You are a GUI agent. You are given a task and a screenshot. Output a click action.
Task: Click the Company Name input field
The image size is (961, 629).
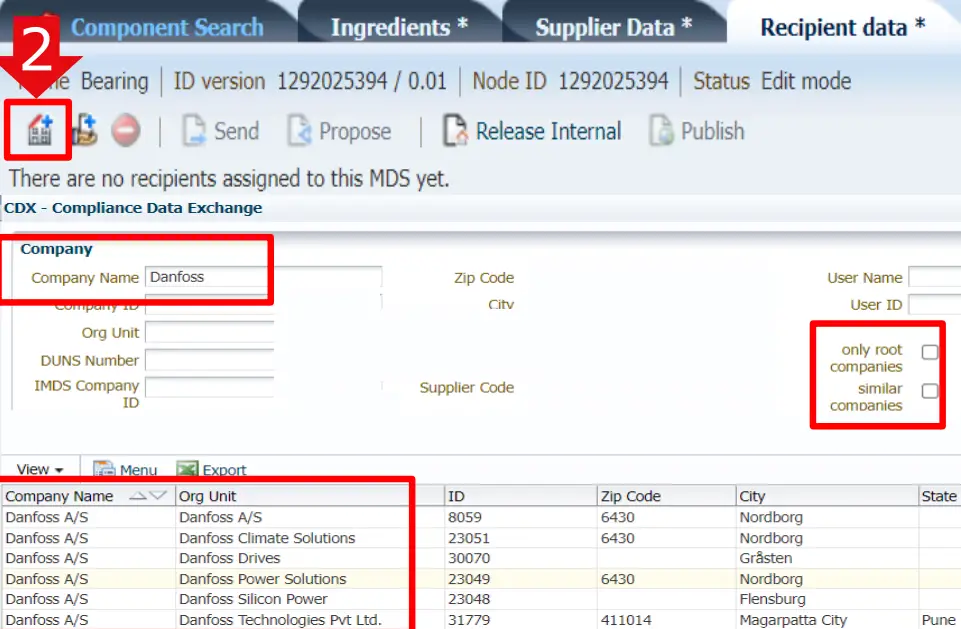click(264, 277)
